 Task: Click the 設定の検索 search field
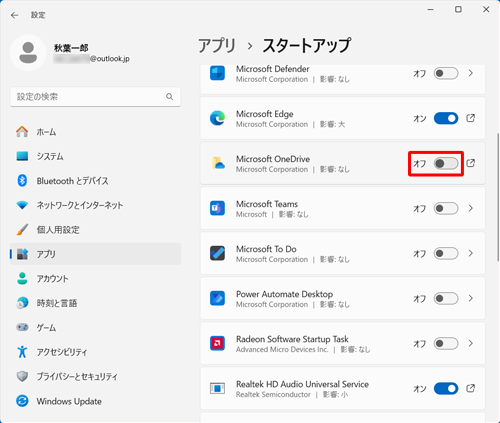[x=95, y=97]
